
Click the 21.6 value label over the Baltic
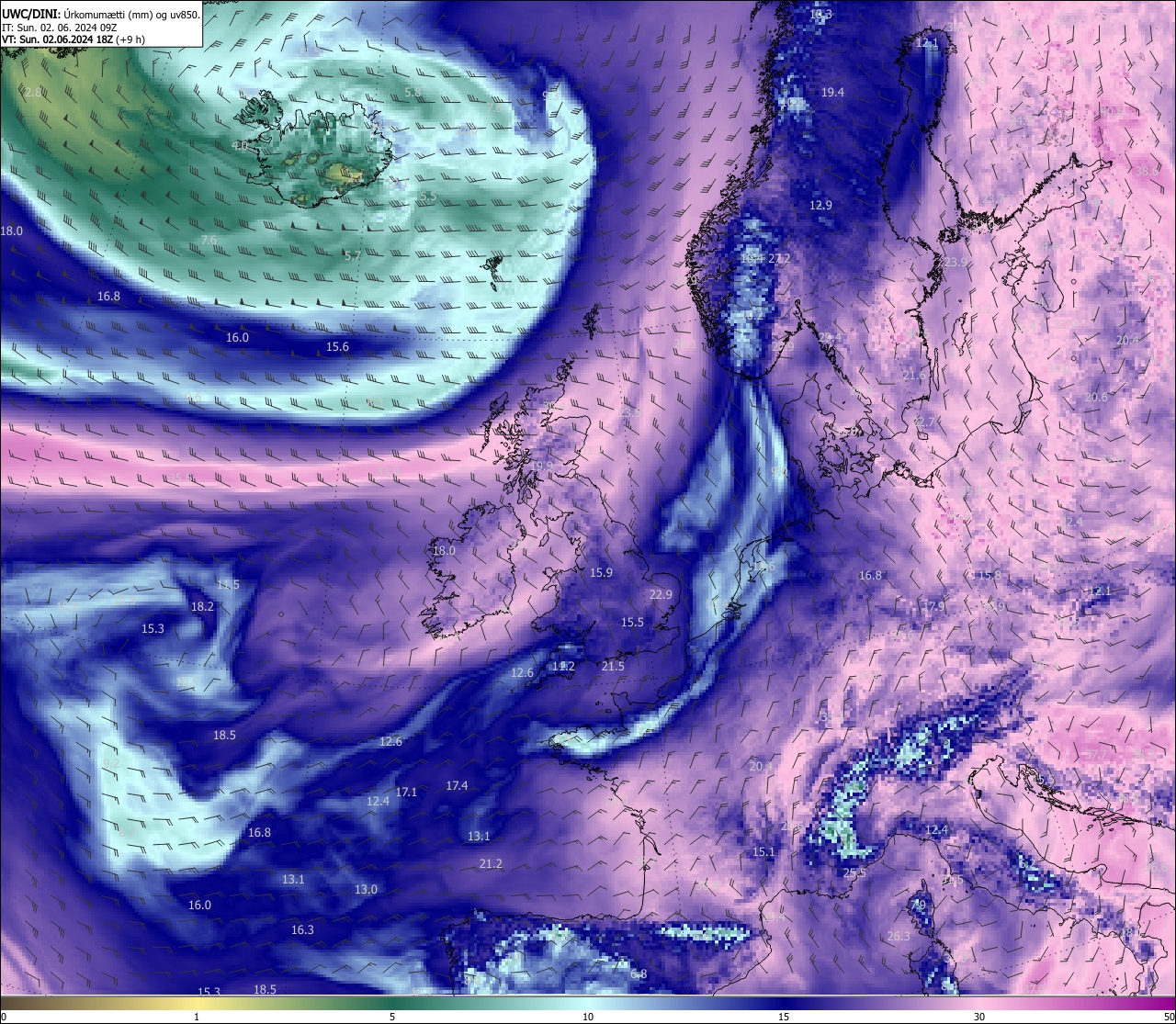point(914,375)
